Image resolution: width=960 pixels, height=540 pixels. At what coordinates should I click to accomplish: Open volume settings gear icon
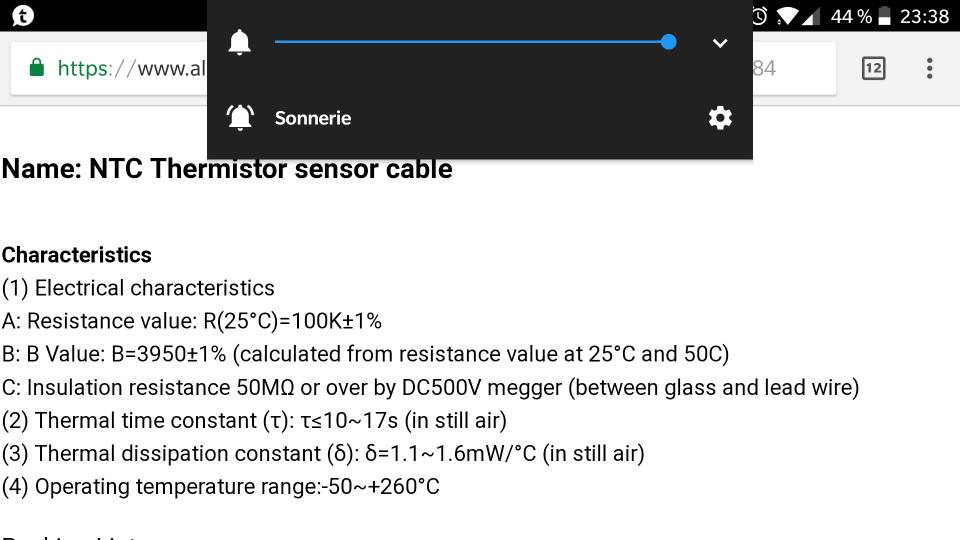(x=720, y=118)
